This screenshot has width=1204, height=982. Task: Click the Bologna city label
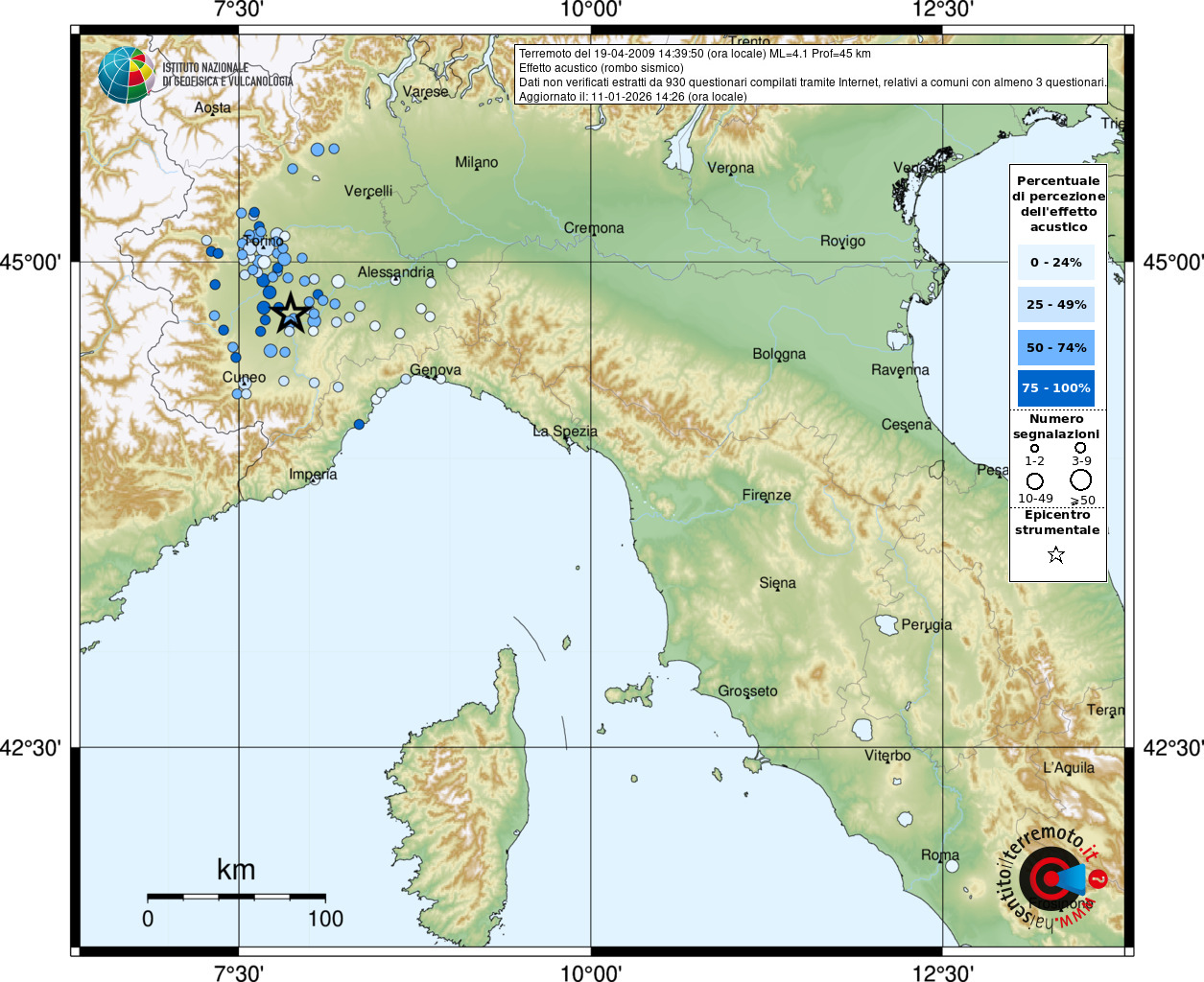[x=779, y=354]
